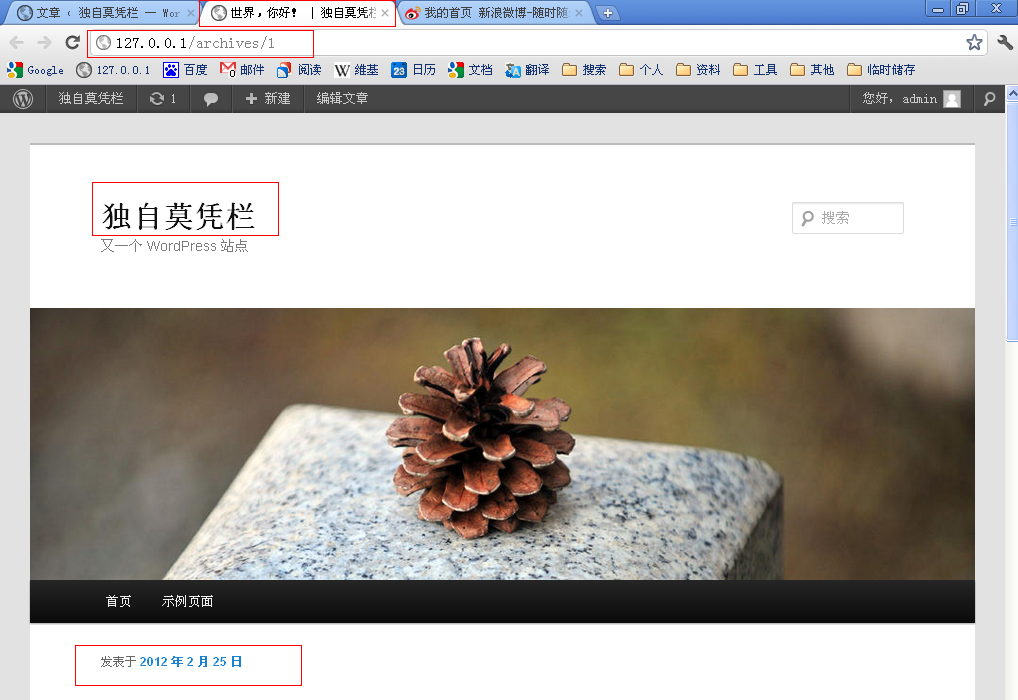Image resolution: width=1018 pixels, height=700 pixels.
Task: Click the browser back arrow
Action: [x=16, y=43]
